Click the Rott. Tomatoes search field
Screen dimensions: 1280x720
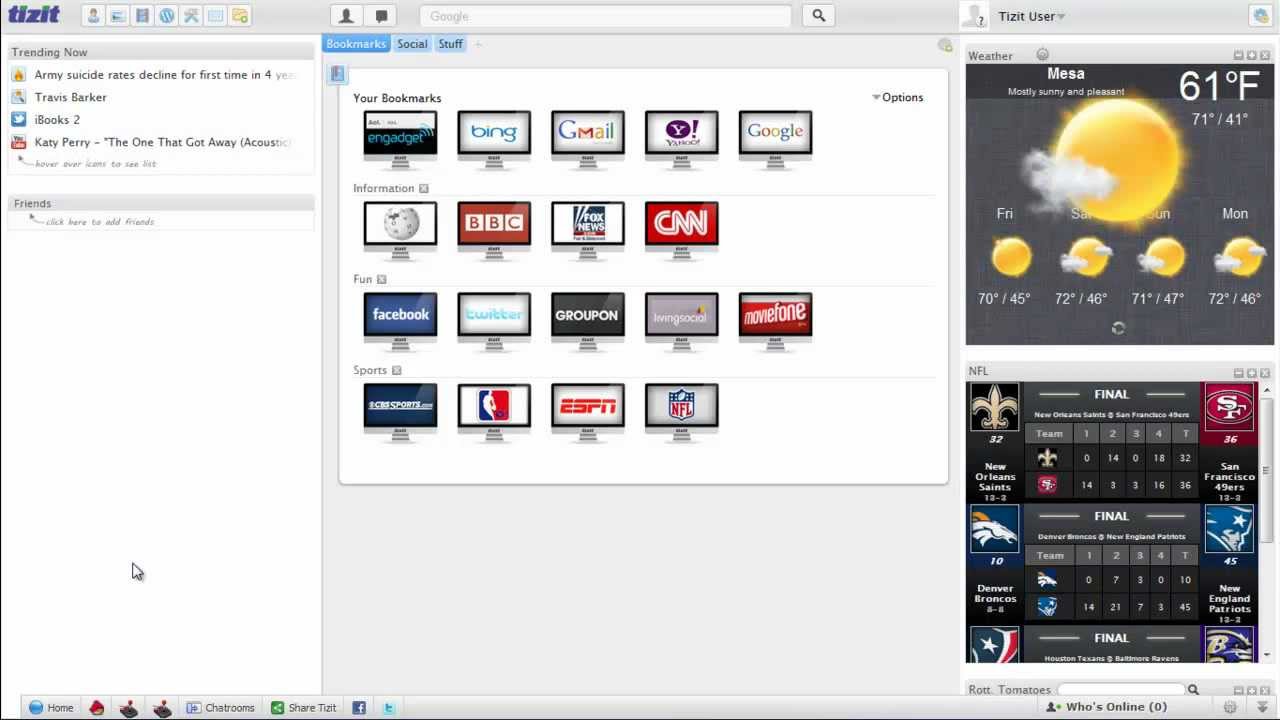click(x=1121, y=690)
